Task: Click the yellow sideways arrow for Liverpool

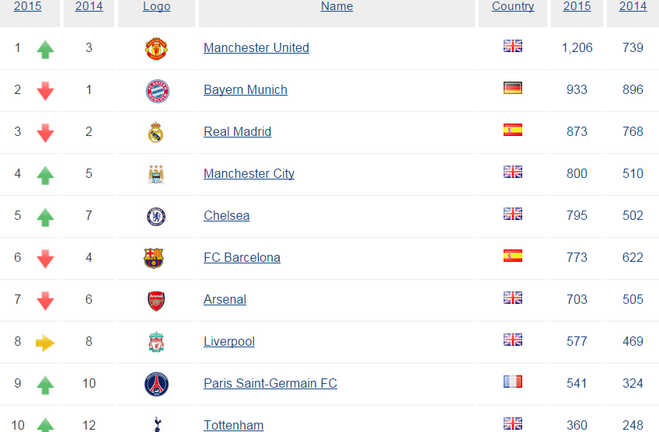Action: [45, 343]
